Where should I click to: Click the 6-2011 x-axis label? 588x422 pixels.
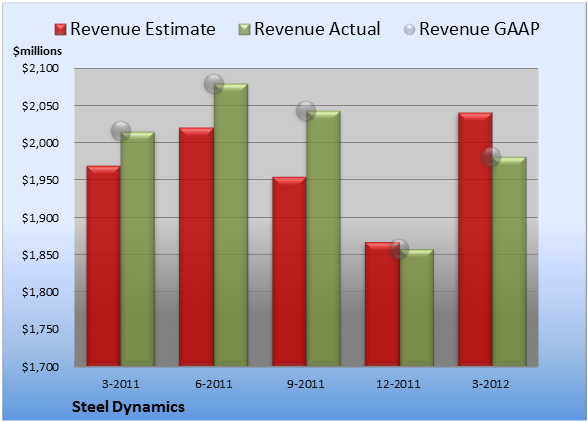pos(214,384)
